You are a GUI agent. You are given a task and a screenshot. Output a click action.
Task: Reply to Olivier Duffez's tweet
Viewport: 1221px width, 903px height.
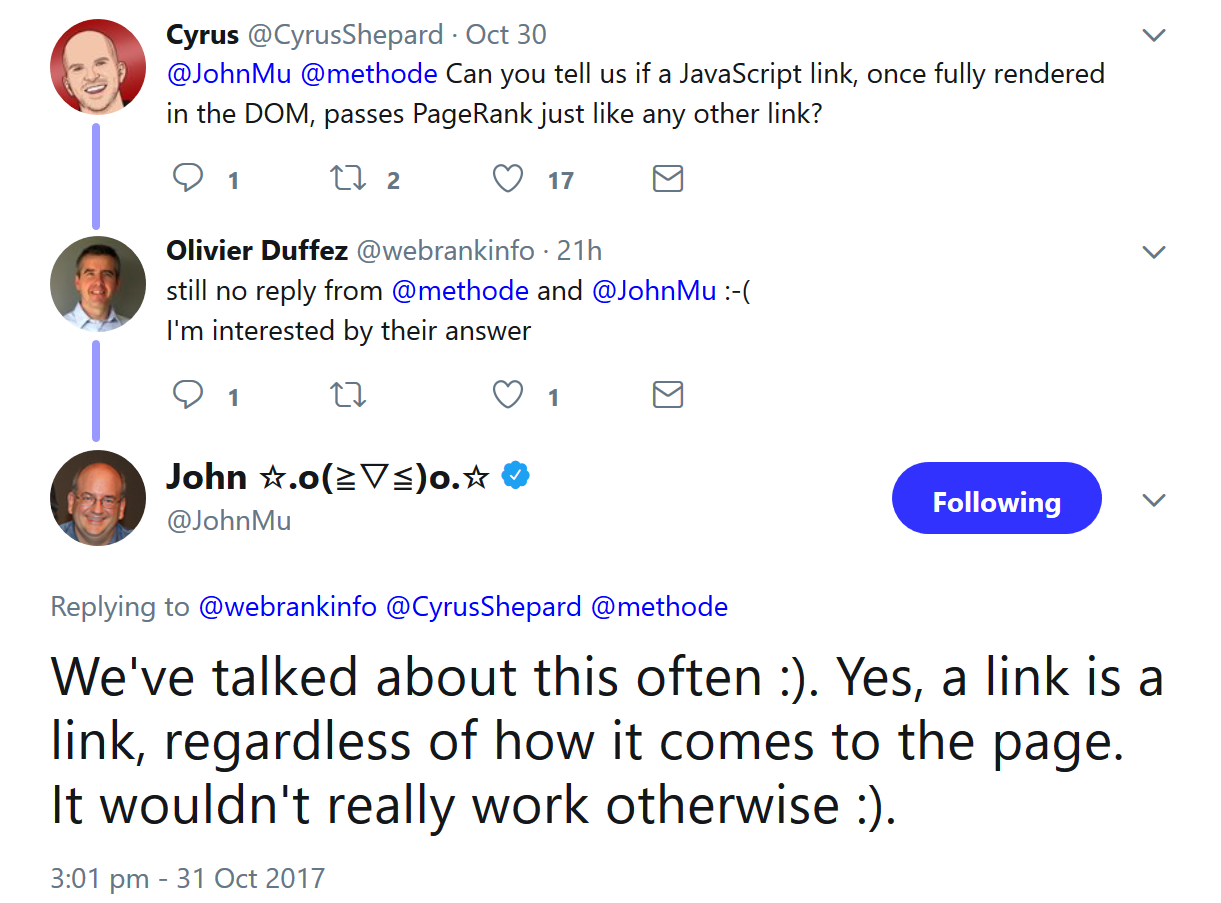[x=188, y=394]
